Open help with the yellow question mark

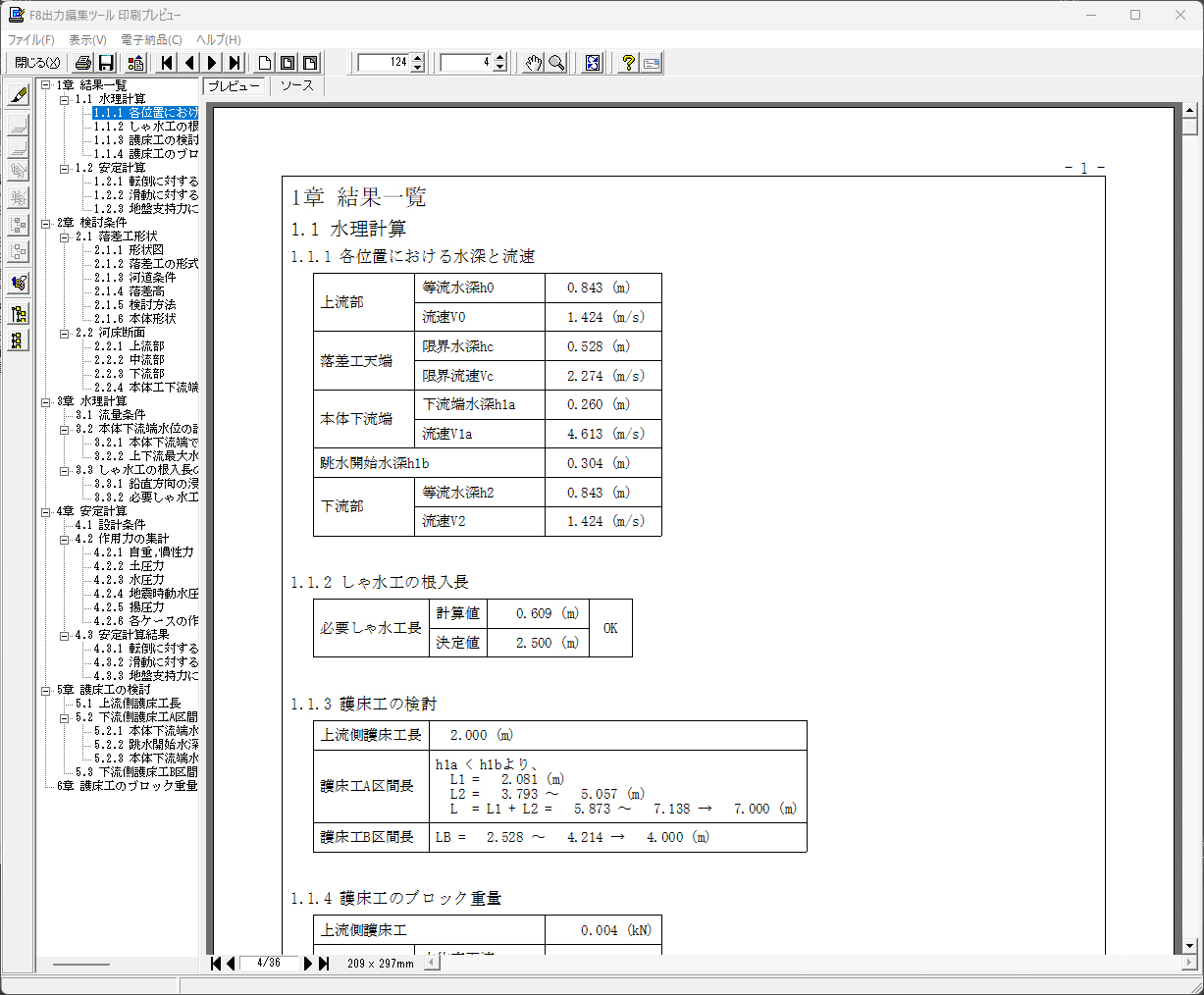pyautogui.click(x=629, y=63)
